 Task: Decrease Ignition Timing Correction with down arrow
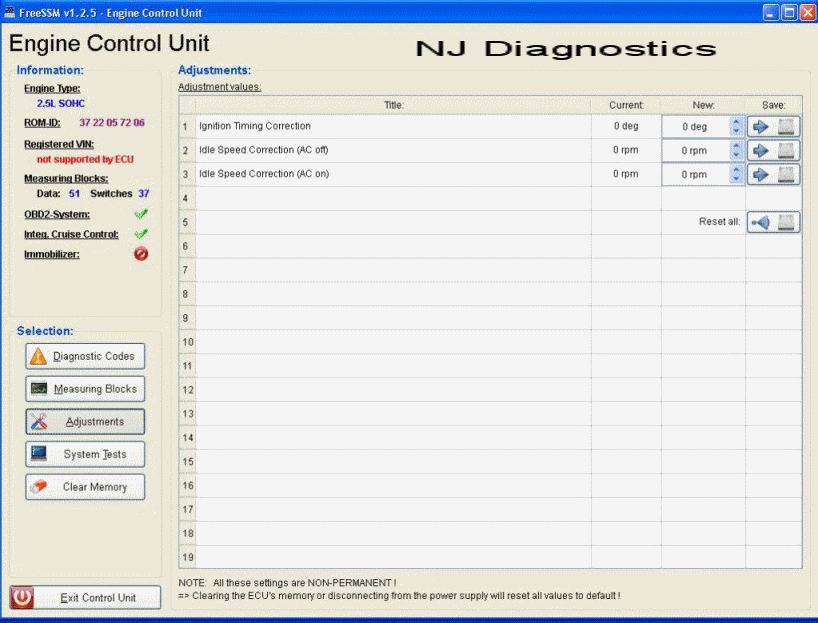click(737, 132)
